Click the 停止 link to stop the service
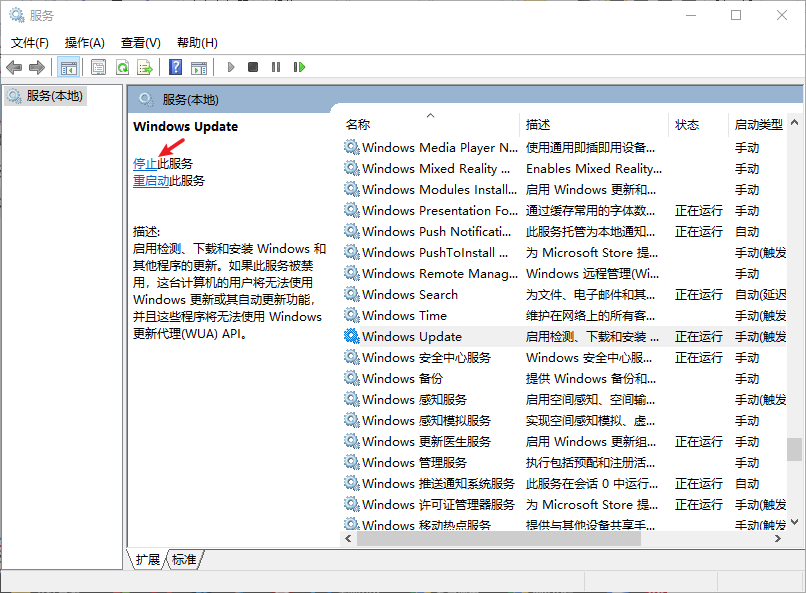 [x=145, y=163]
